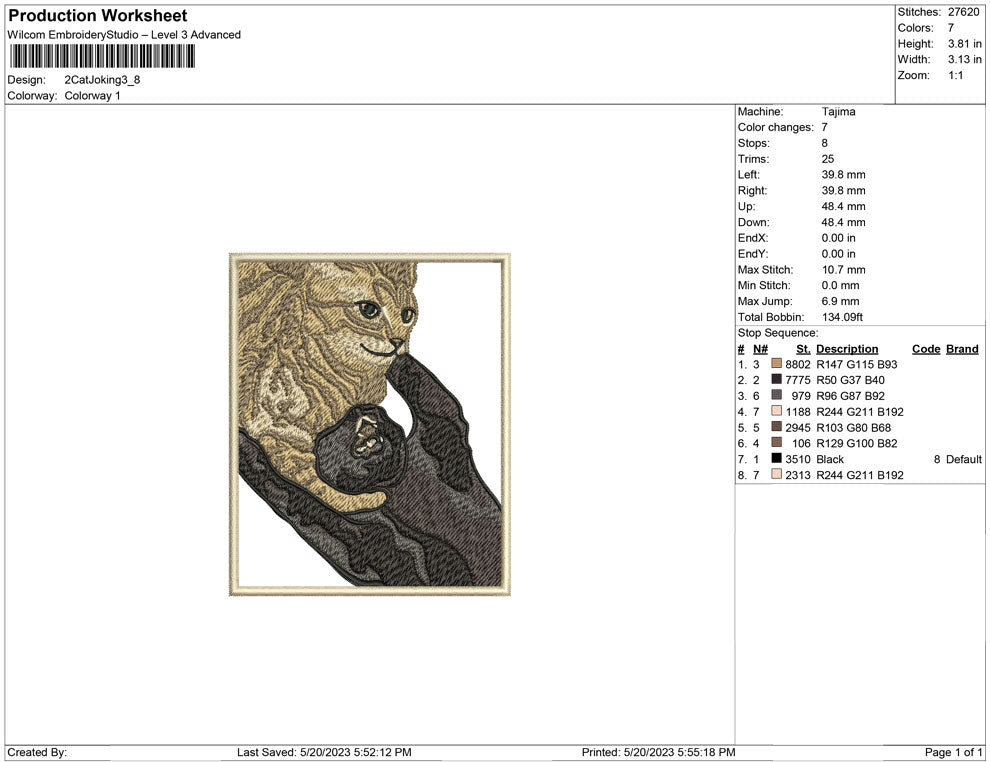The image size is (990, 762).
Task: Click the Total Bobbin value '134.09ft'
Action: [x=842, y=316]
